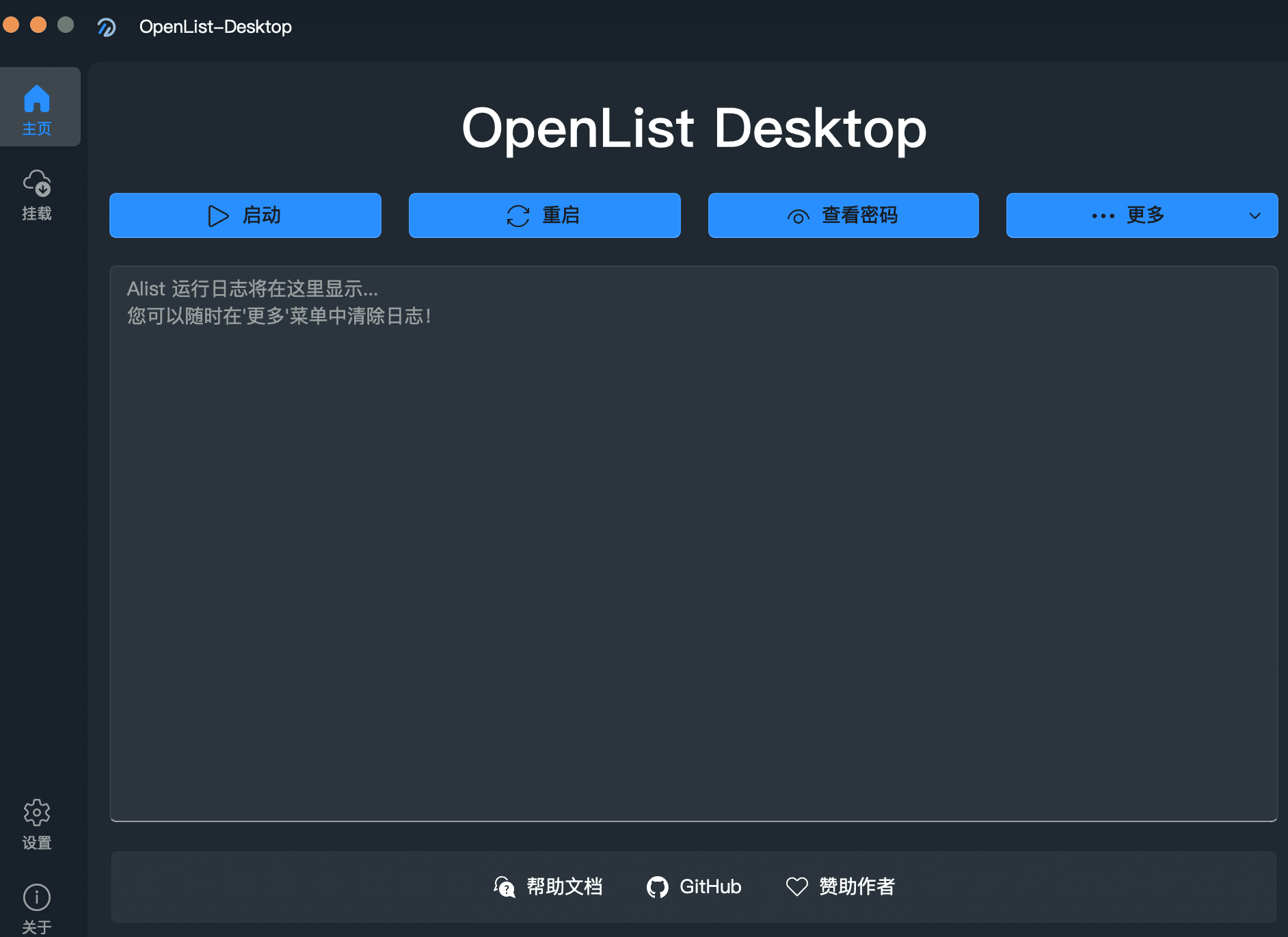Click the 重启 restart button

544,215
